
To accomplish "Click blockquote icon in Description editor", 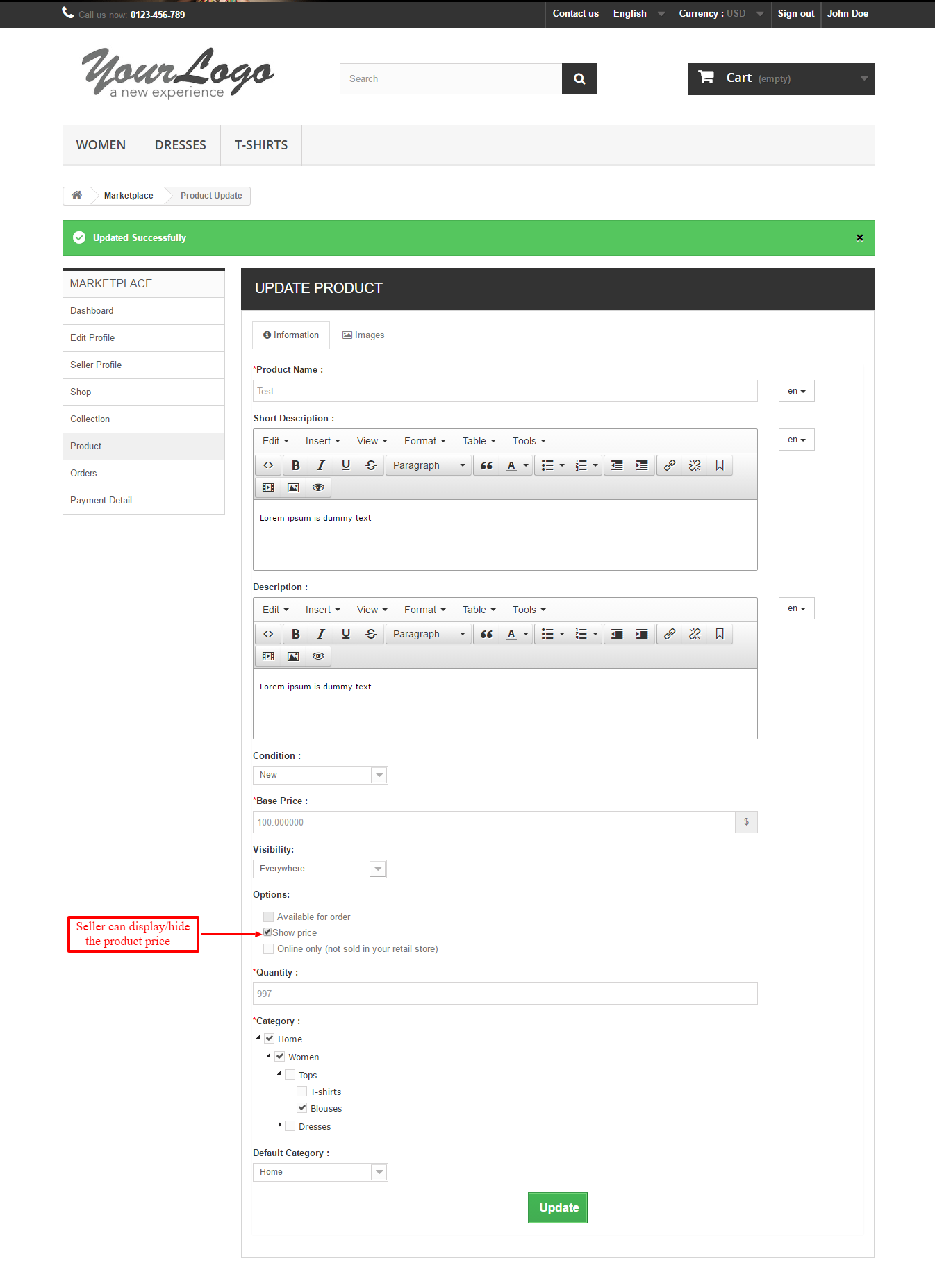I will click(x=486, y=634).
